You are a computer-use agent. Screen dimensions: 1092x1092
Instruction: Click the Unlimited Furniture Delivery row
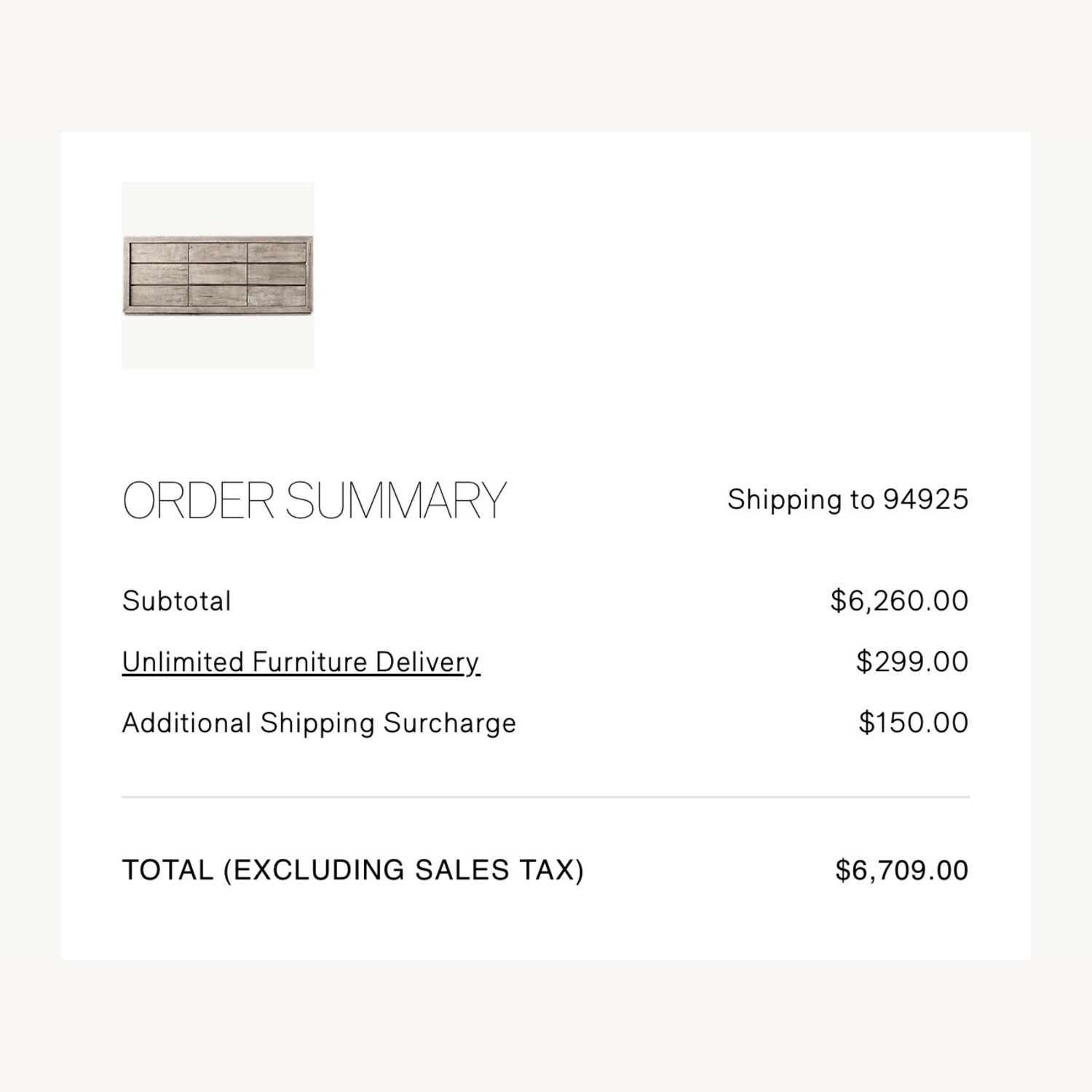point(546,661)
